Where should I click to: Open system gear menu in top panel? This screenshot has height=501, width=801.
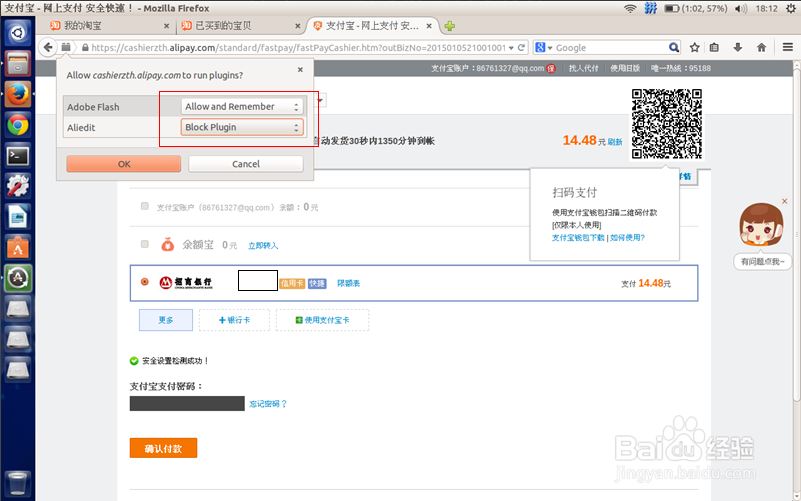[x=791, y=8]
